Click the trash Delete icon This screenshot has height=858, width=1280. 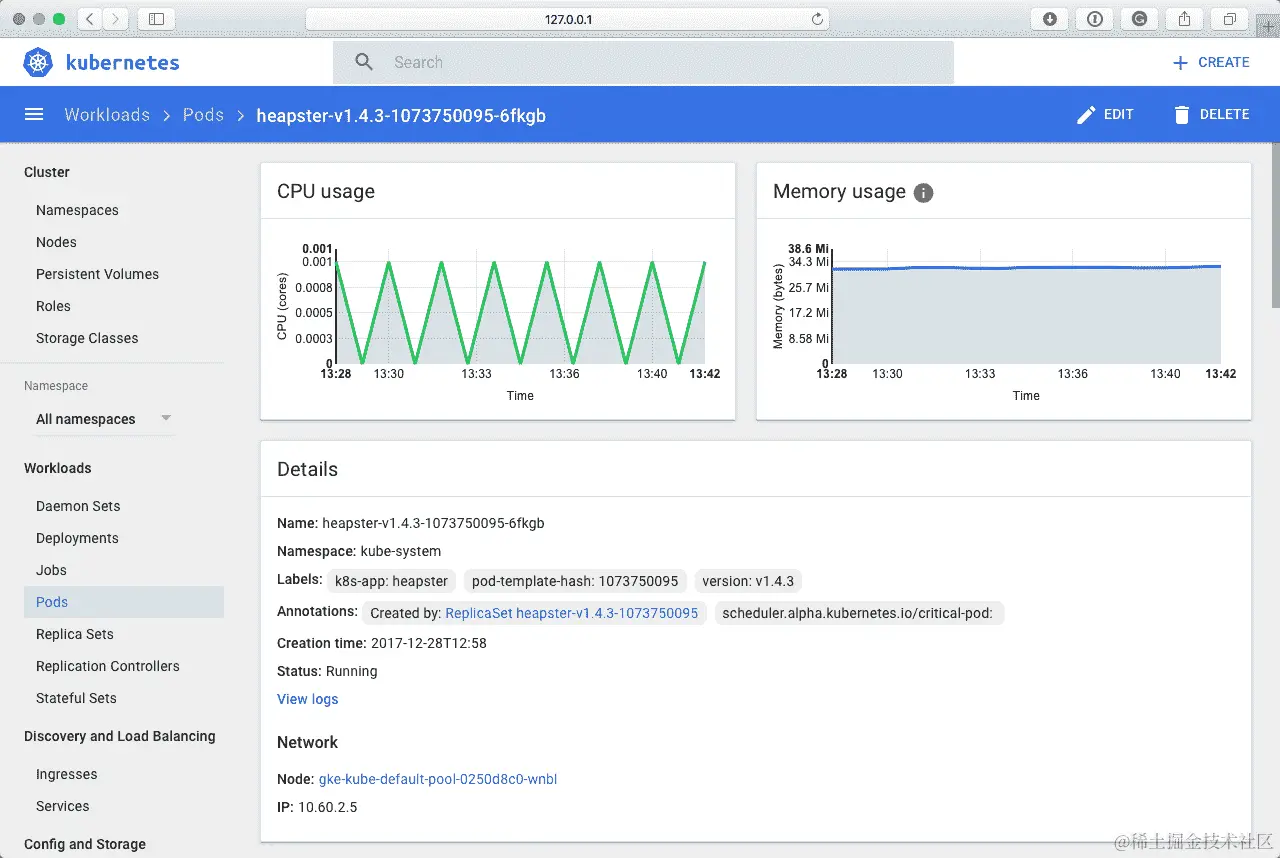(1182, 115)
